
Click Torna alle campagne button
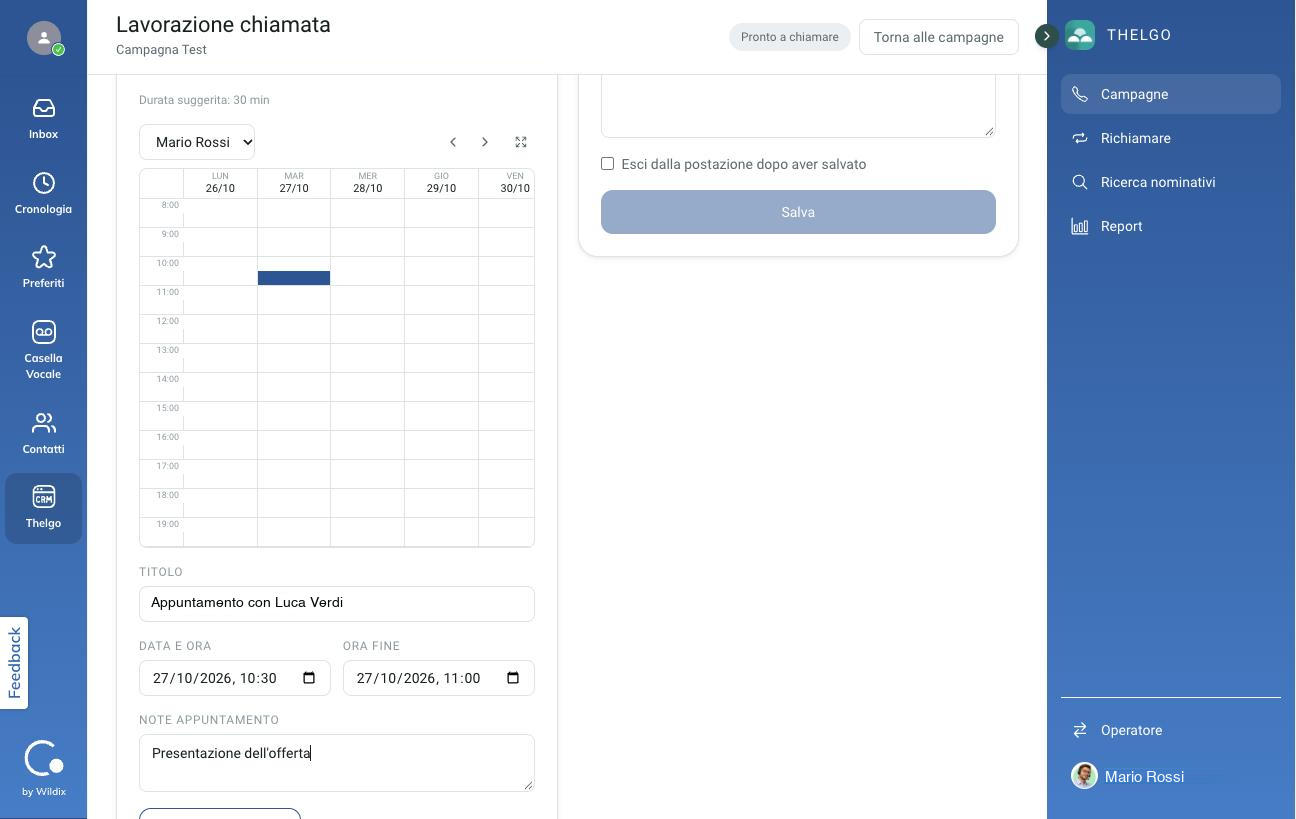tap(938, 37)
